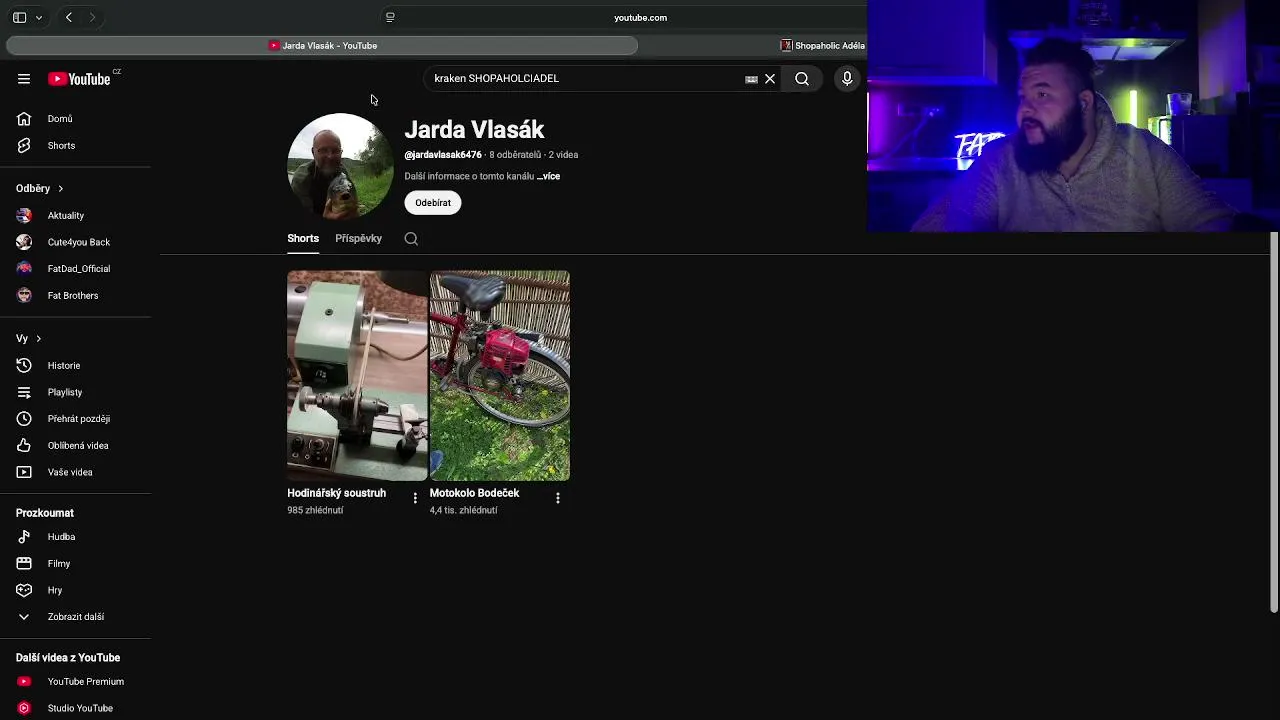Click the Studio YouTube icon
Screen dimensions: 1280x720
(x=24, y=708)
